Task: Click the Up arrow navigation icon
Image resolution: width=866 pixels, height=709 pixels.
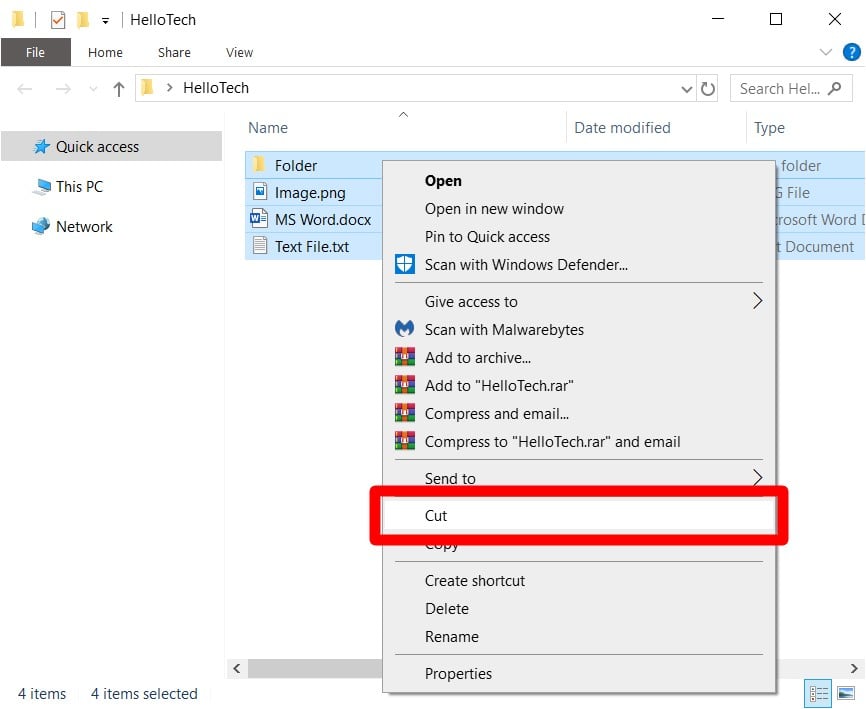Action: point(119,88)
